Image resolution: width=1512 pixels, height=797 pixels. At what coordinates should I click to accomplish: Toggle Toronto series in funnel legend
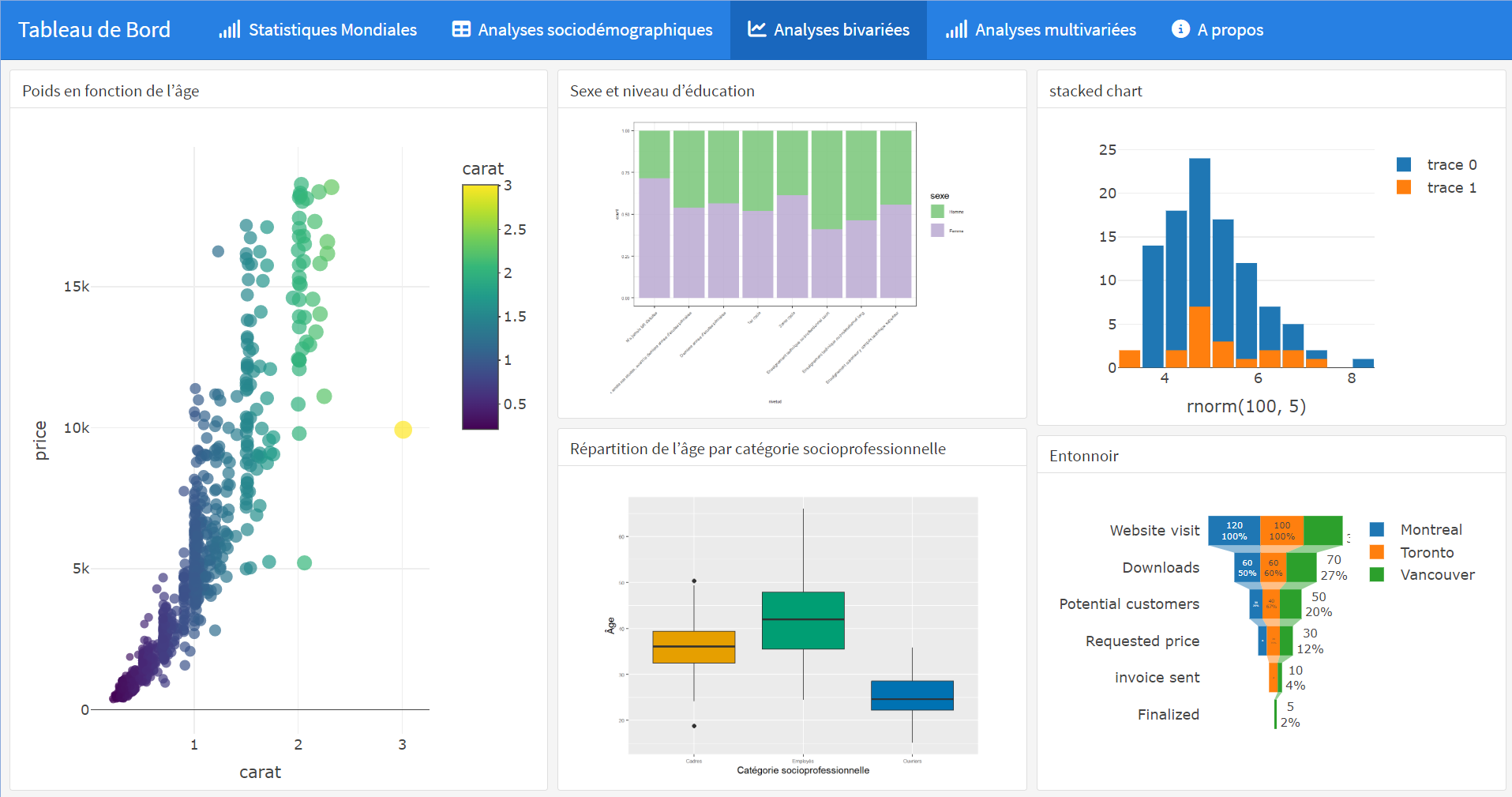point(1426,553)
